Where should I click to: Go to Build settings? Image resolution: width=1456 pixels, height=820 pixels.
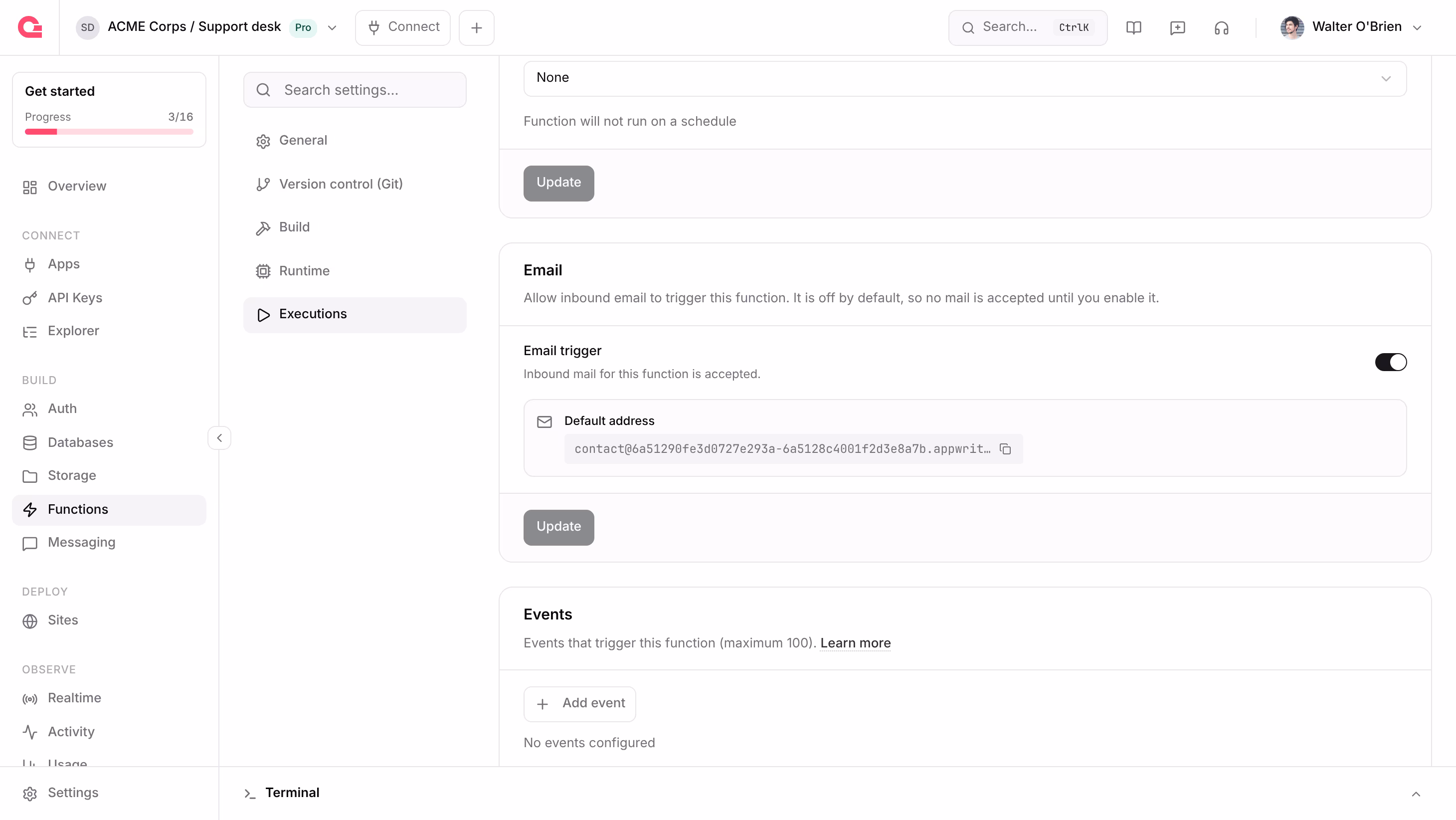(355, 227)
